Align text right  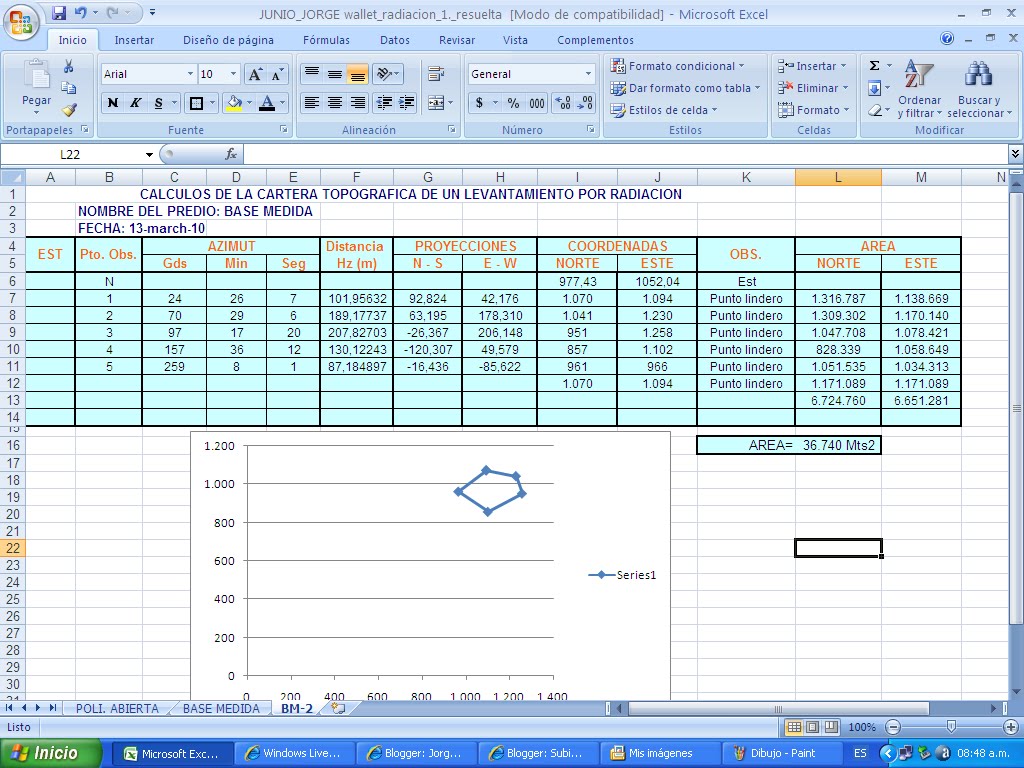357,103
